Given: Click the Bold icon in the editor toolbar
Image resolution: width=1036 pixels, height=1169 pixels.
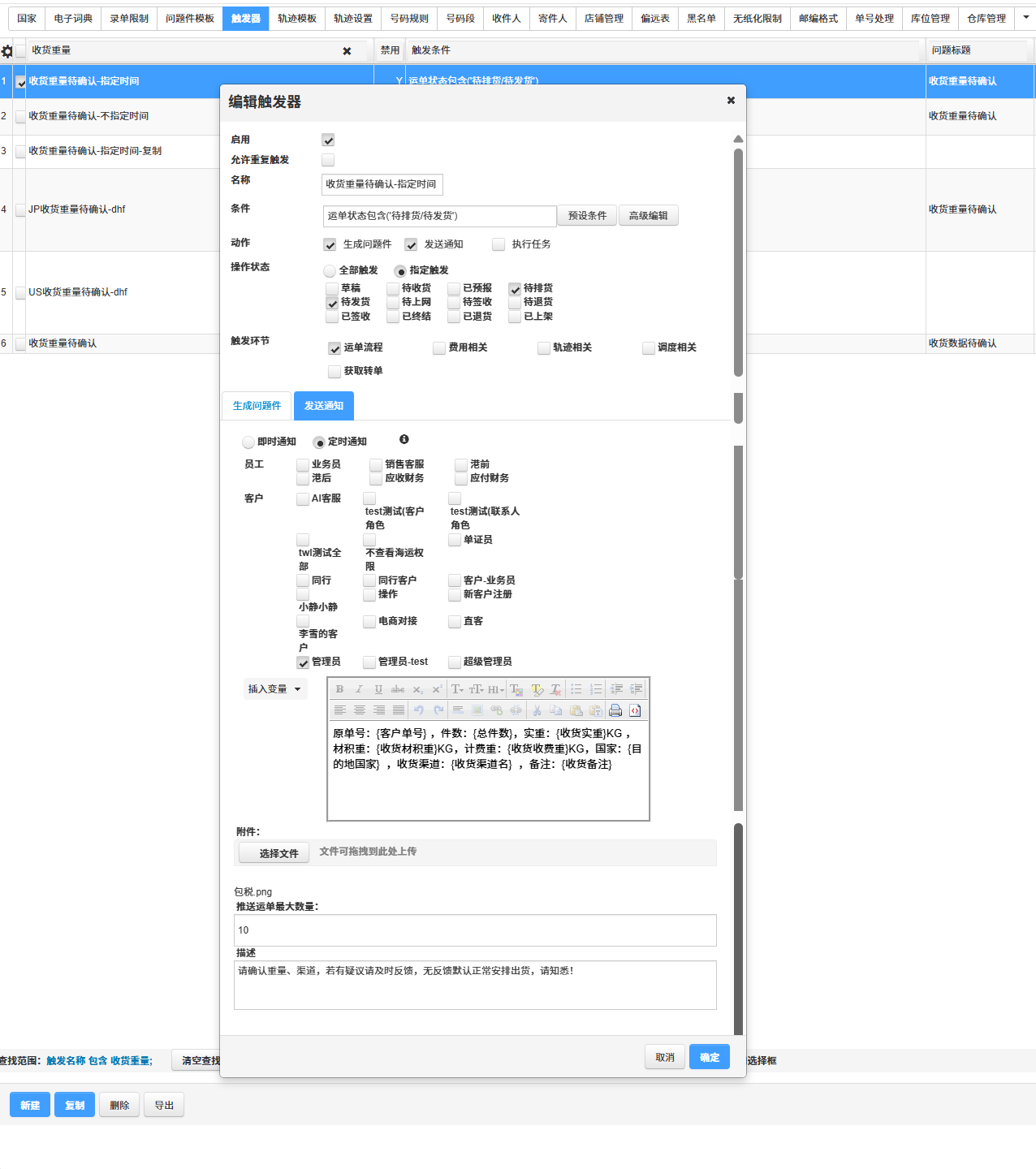Looking at the screenshot, I should pos(339,689).
